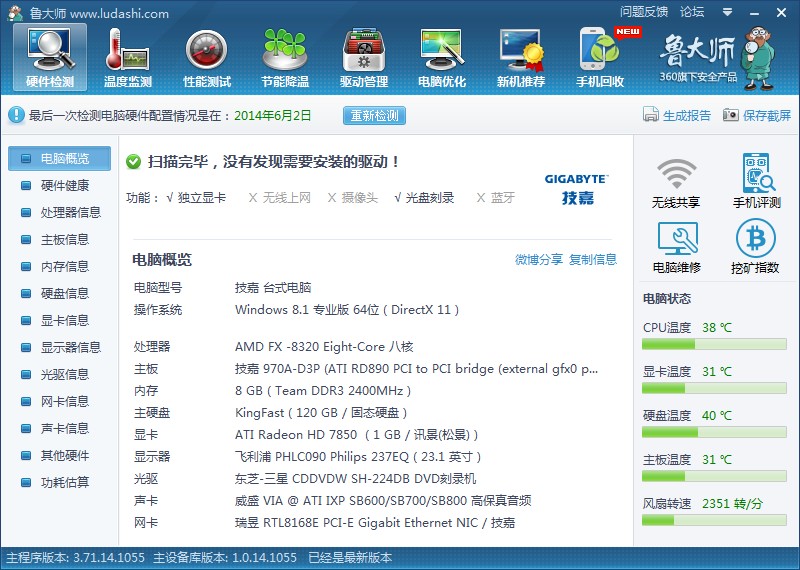Select 电脑概览 in the sidebar

click(x=59, y=158)
